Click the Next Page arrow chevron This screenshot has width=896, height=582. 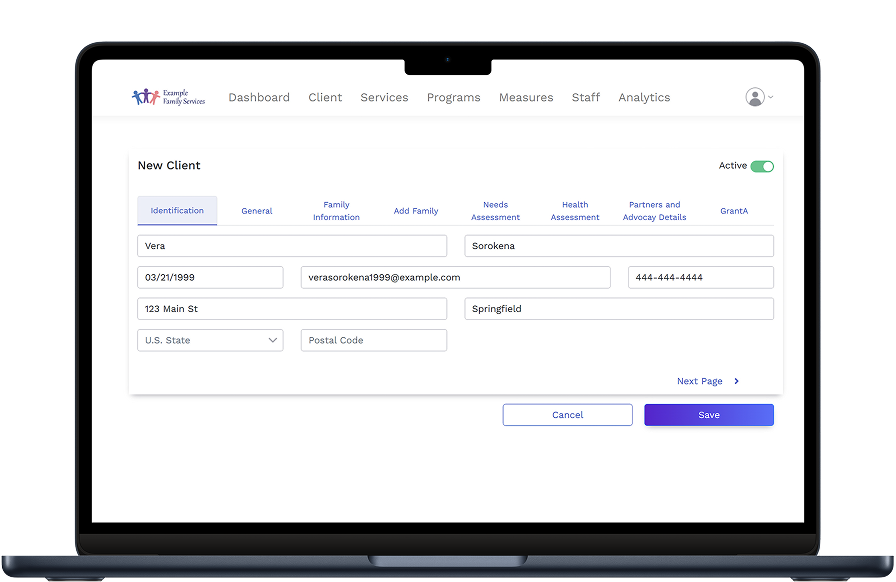[737, 381]
